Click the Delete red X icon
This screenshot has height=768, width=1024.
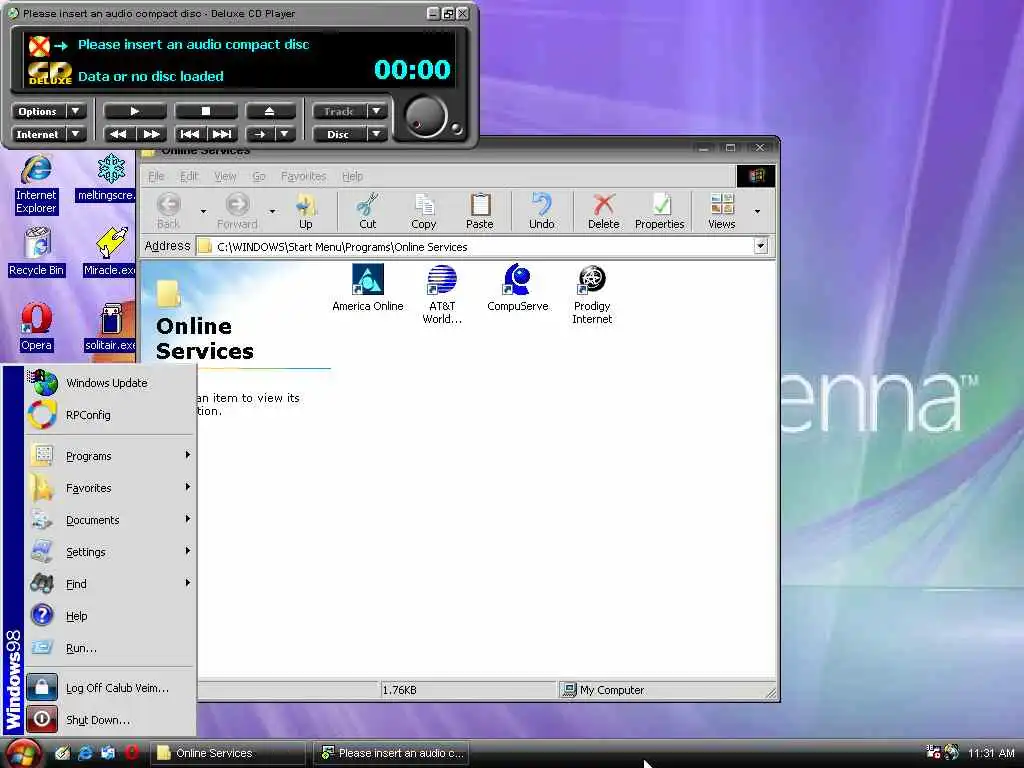(603, 211)
